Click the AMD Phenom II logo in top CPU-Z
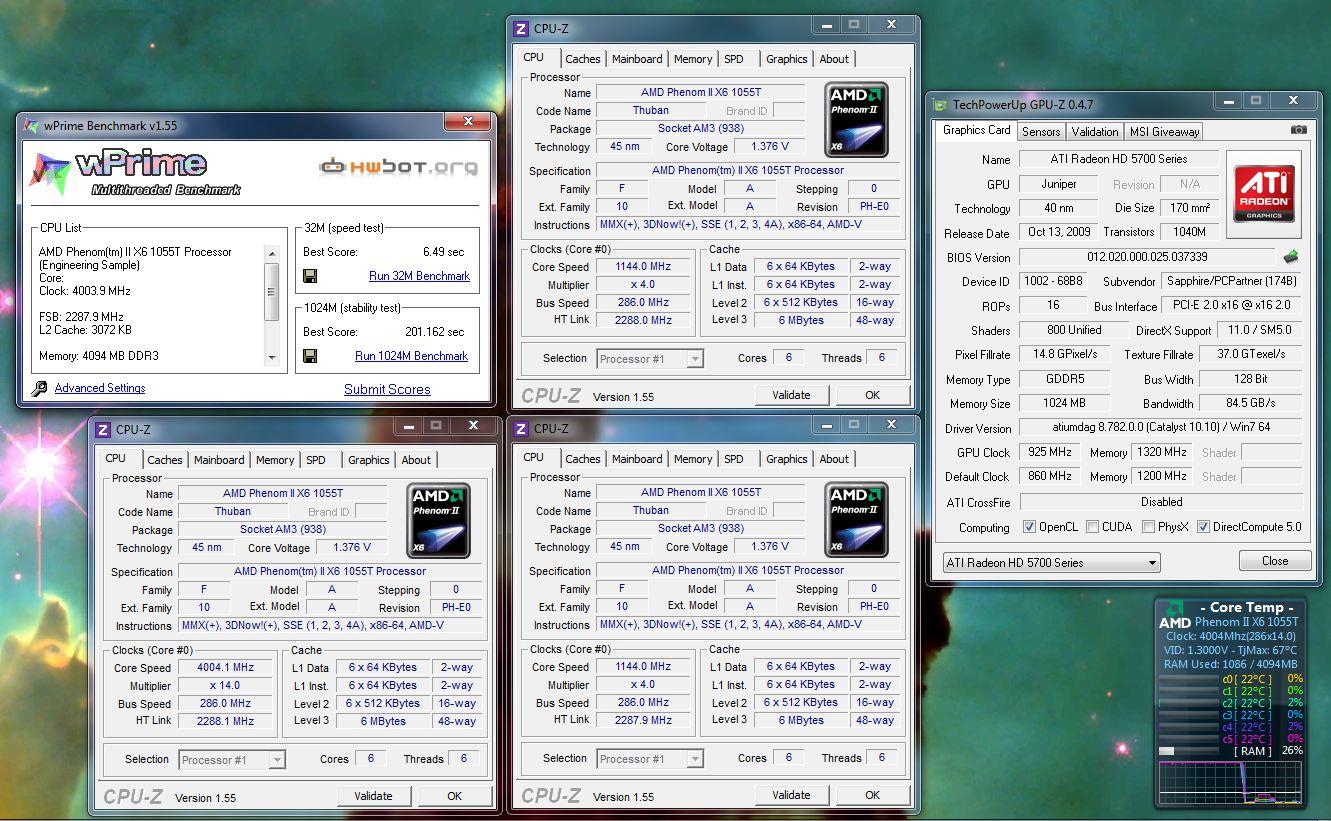Image resolution: width=1331 pixels, height=821 pixels. (x=857, y=119)
